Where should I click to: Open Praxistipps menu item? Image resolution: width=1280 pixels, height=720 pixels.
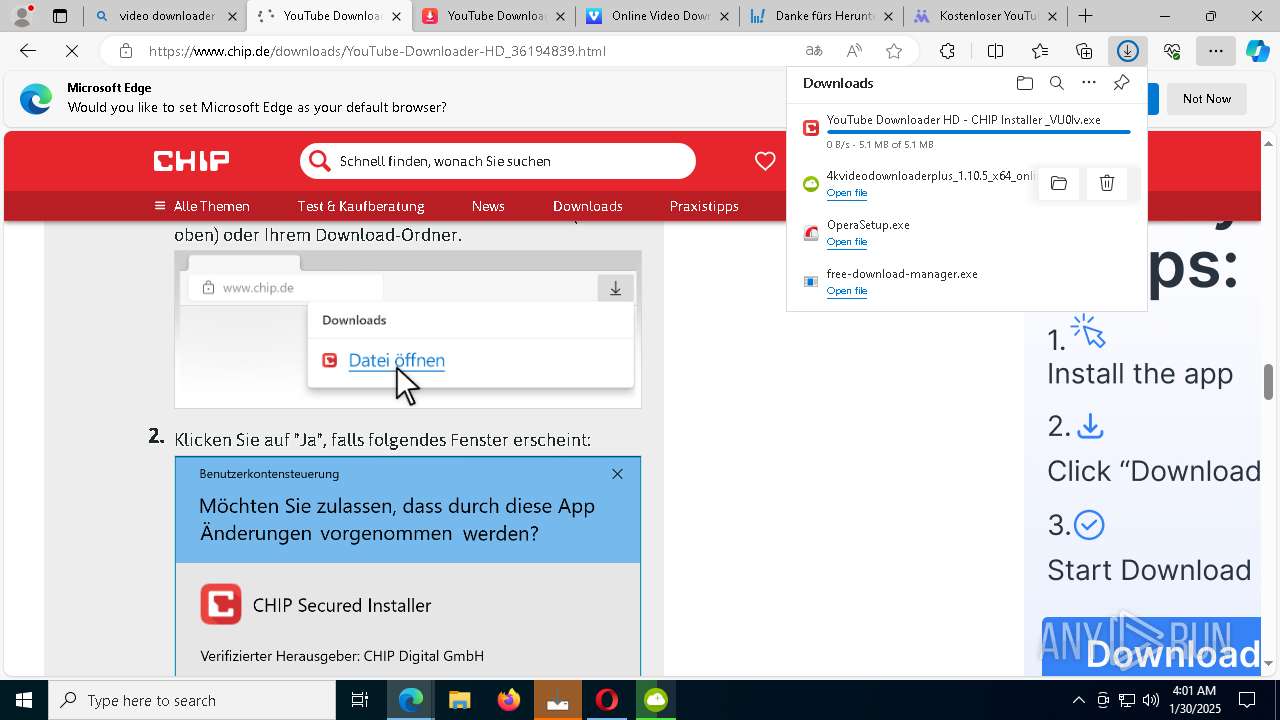click(x=704, y=206)
